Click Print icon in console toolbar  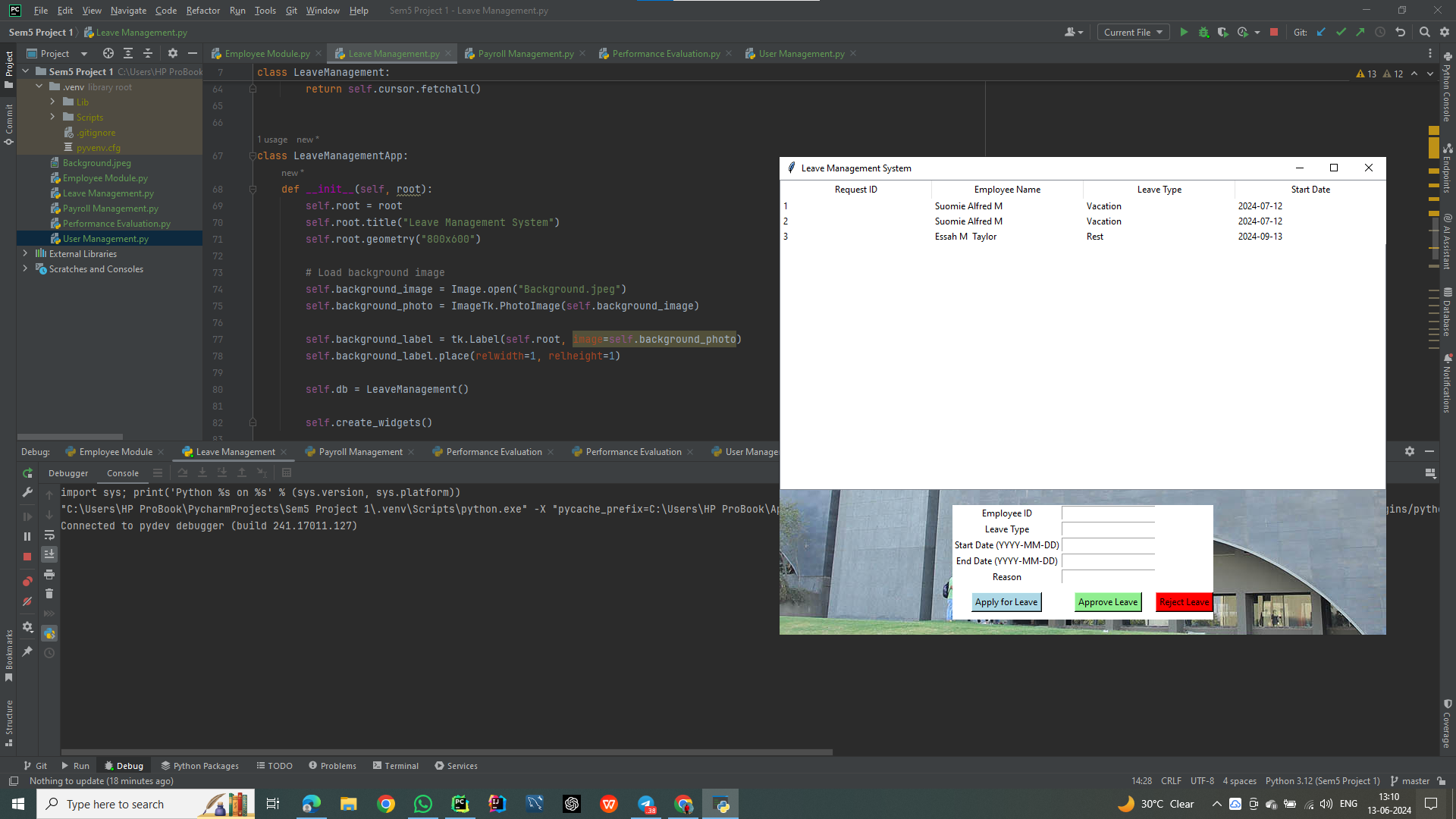tap(49, 574)
